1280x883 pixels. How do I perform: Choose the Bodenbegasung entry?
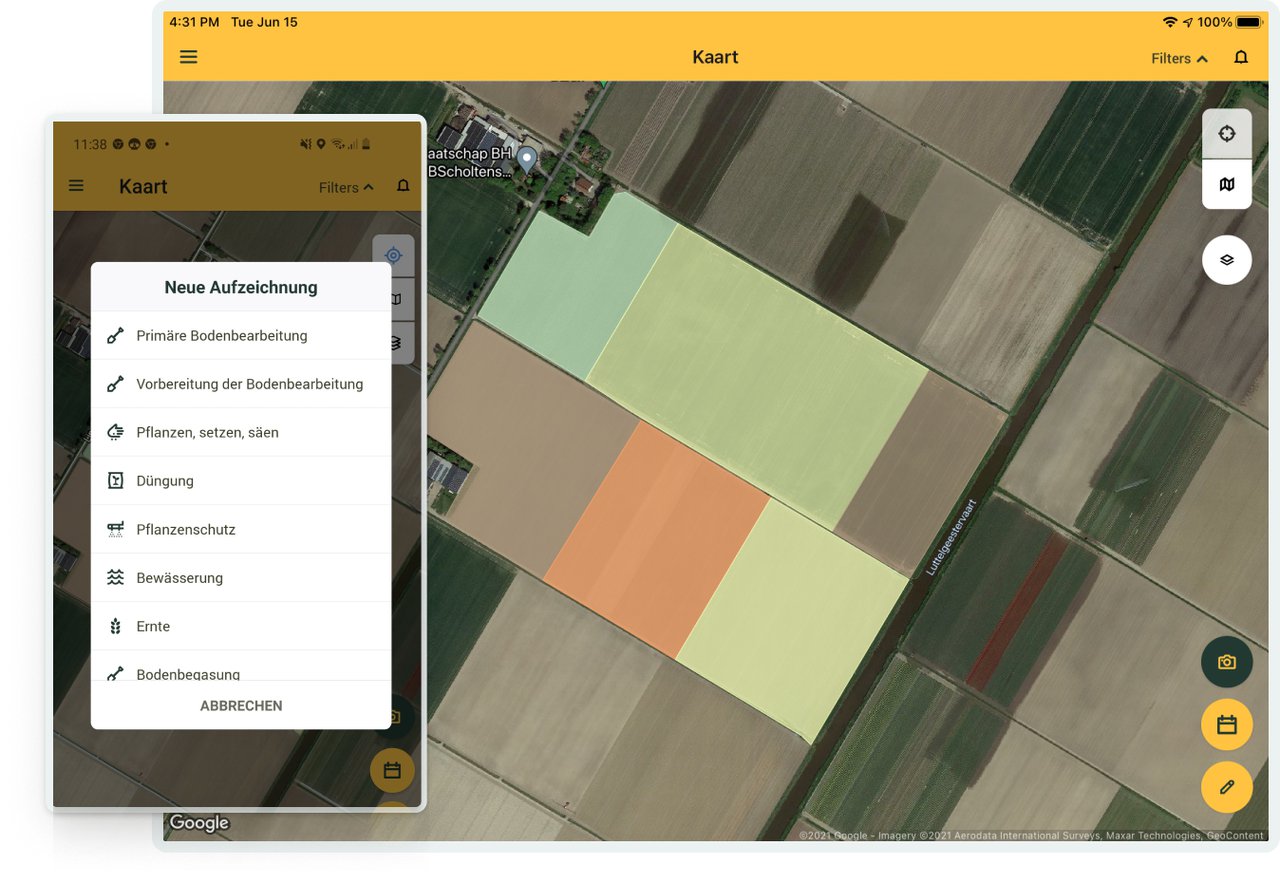click(241, 667)
